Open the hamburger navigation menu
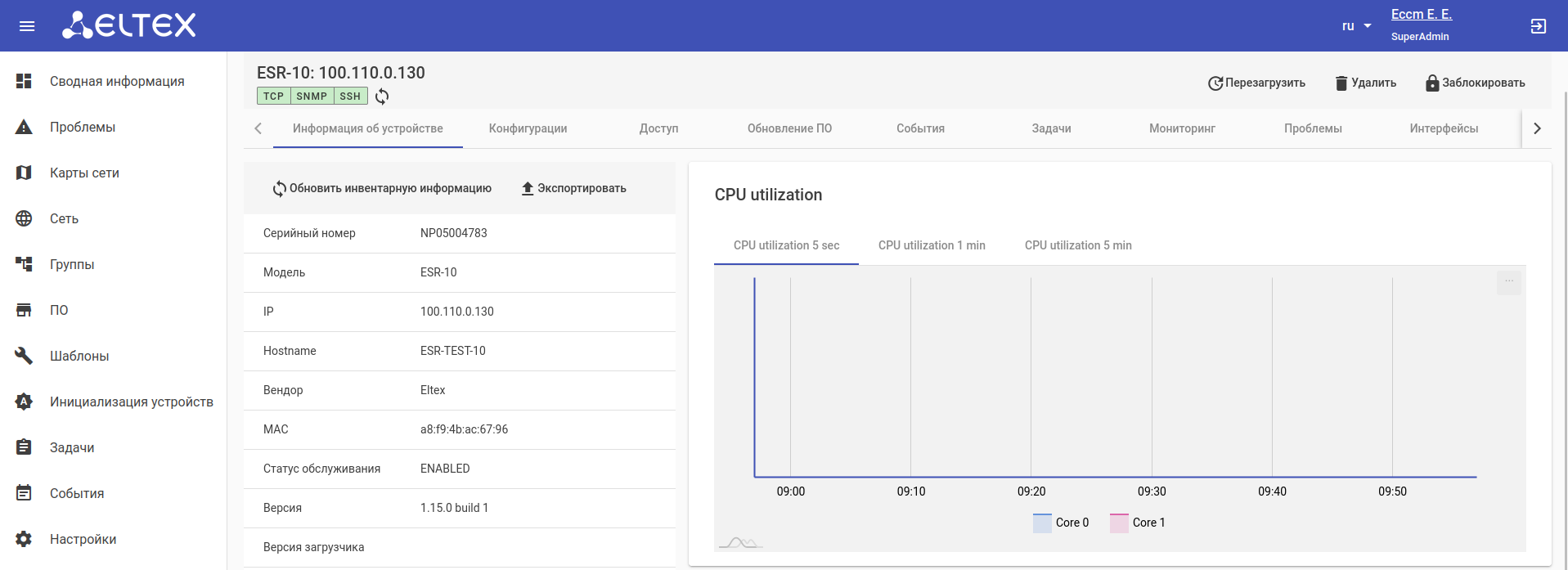Viewport: 1568px width, 570px height. click(x=27, y=26)
